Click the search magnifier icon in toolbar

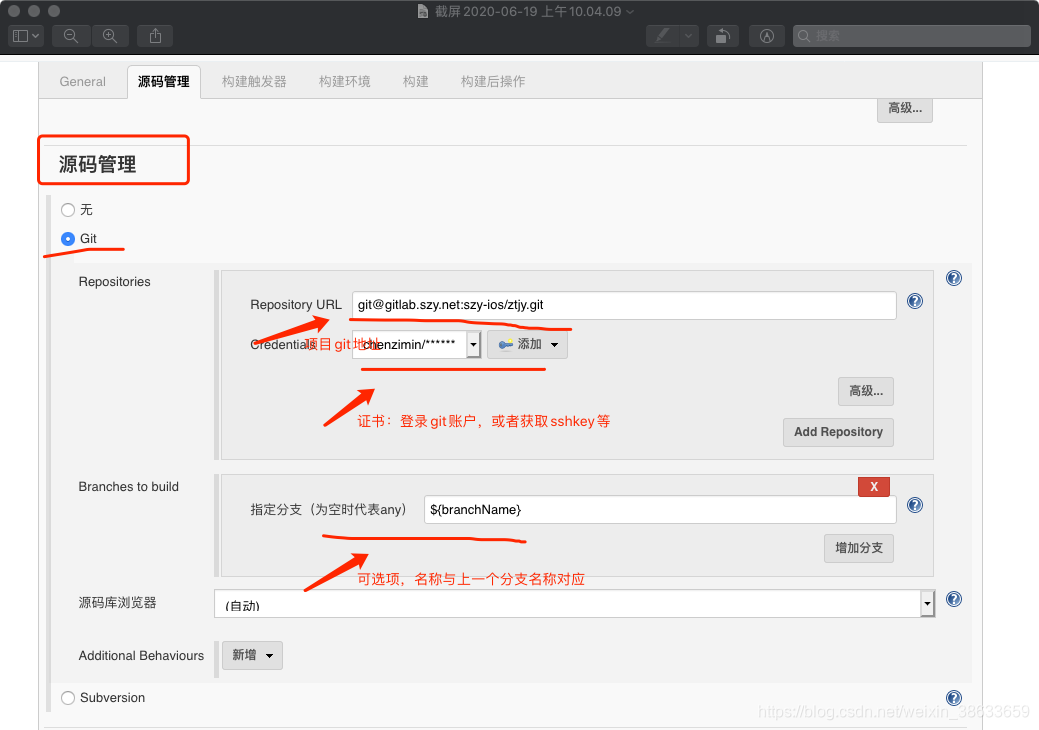(x=804, y=36)
